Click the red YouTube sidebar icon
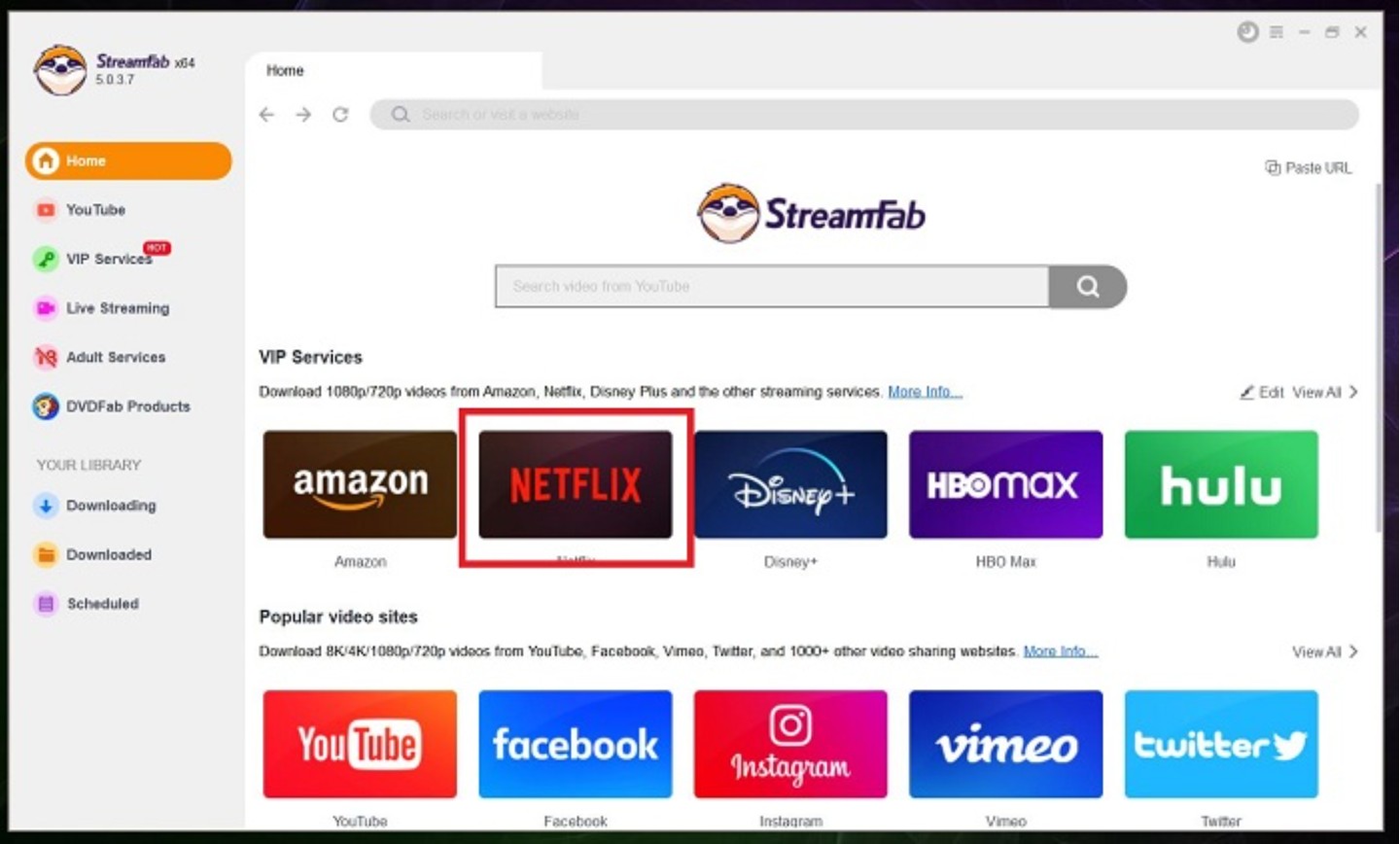Screen dimensions: 1400x844 [x=46, y=210]
